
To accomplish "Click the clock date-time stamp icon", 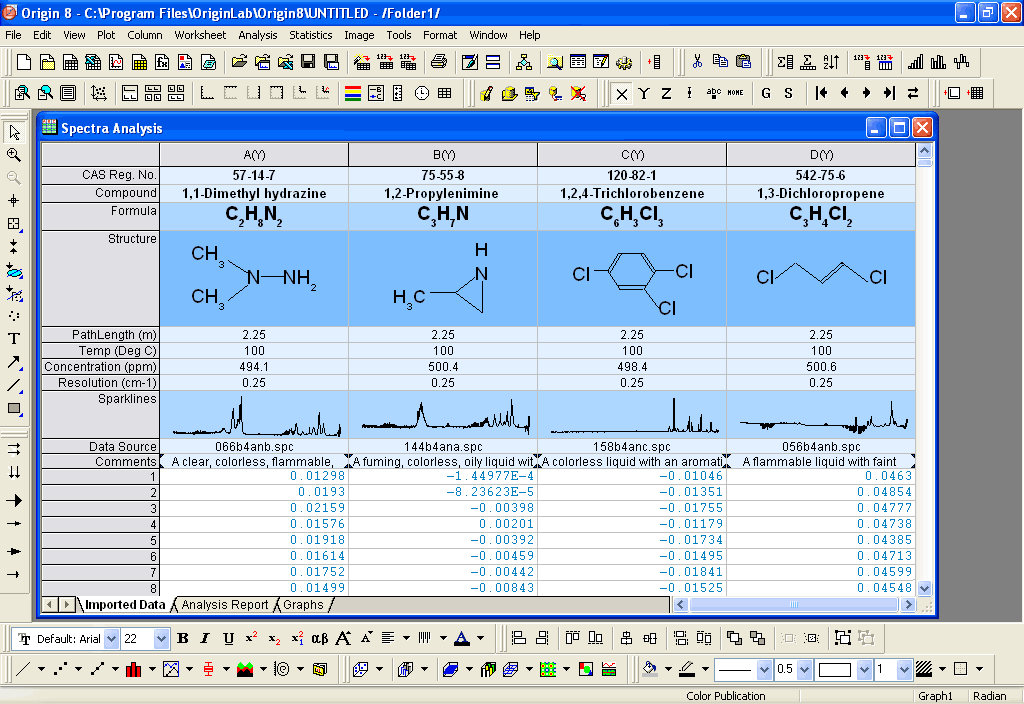I will pos(422,93).
